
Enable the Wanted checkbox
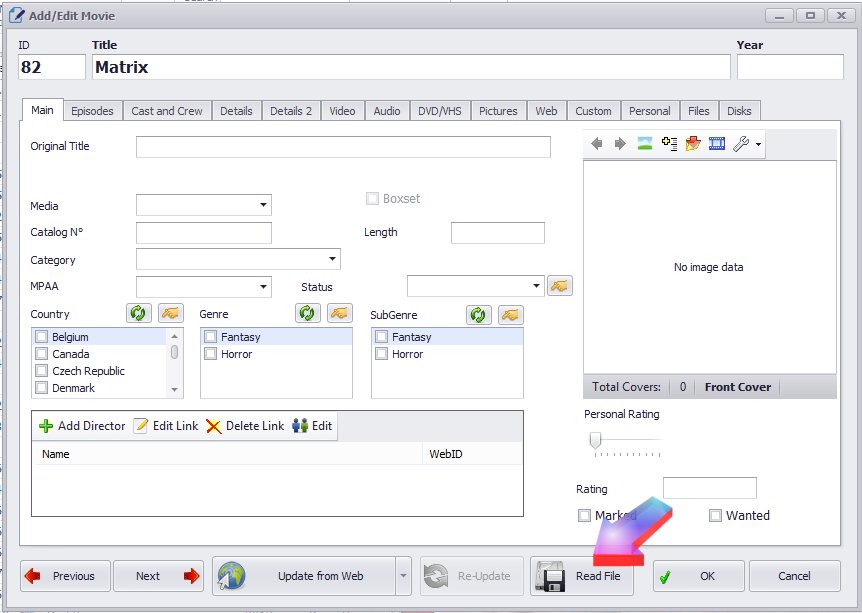tap(715, 516)
